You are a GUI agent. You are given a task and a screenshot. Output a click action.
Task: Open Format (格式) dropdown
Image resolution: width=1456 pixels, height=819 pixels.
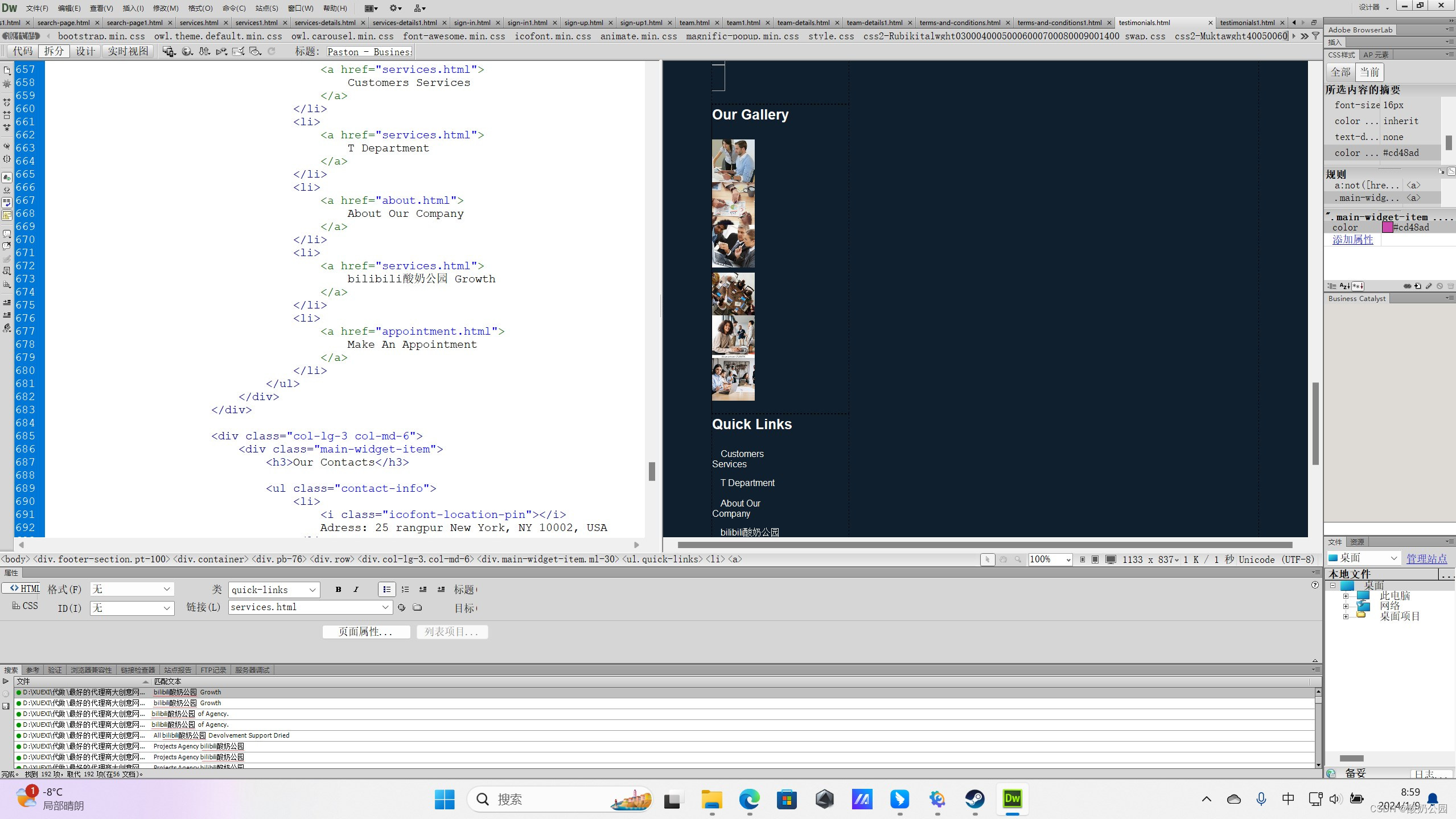point(132,589)
